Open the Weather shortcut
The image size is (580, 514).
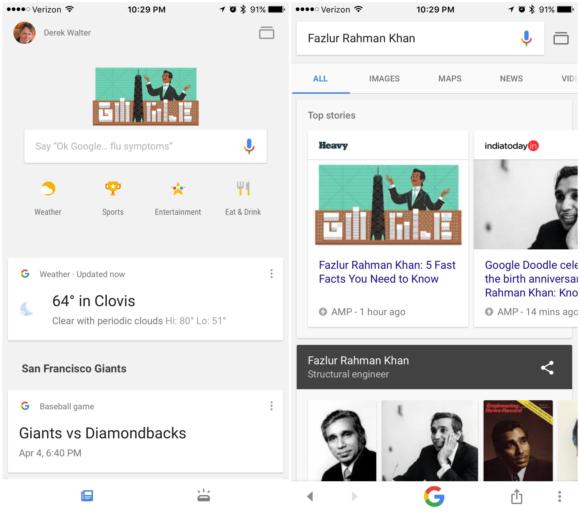tap(48, 199)
